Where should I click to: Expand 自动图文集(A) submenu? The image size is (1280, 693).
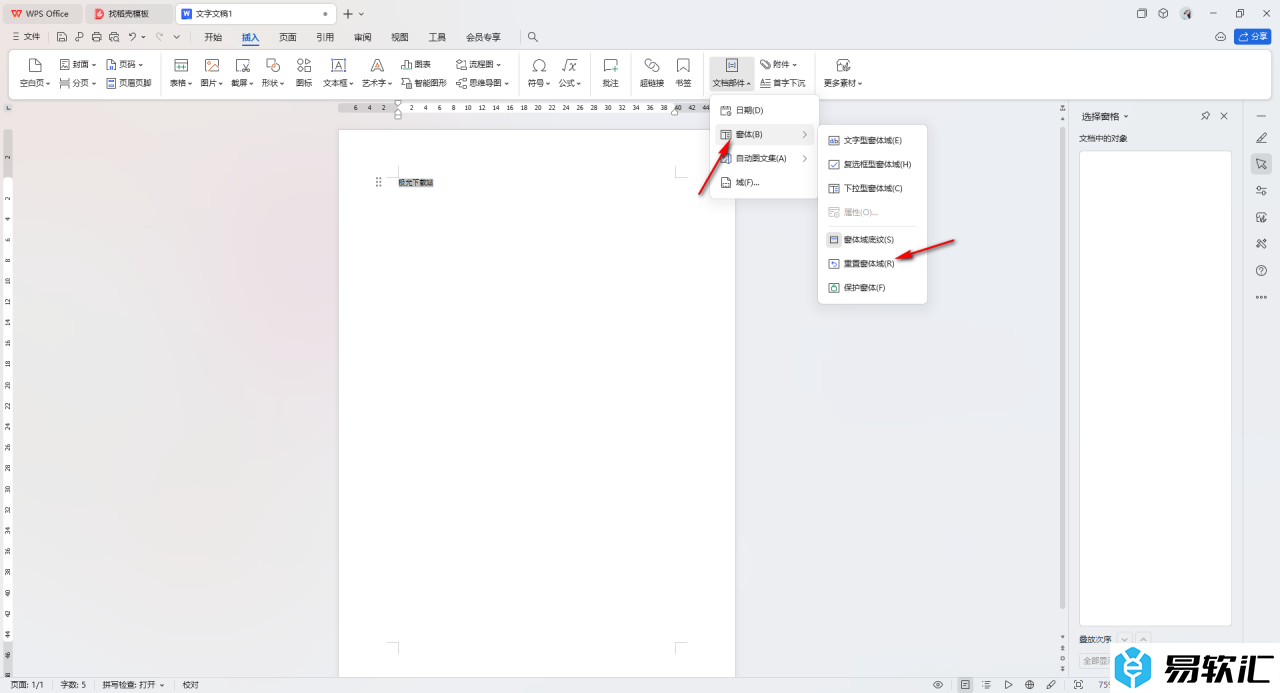(764, 158)
